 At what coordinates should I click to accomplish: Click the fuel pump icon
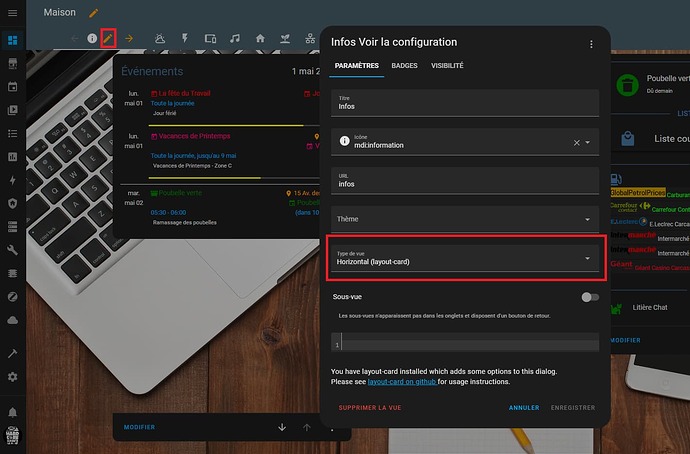(616, 179)
